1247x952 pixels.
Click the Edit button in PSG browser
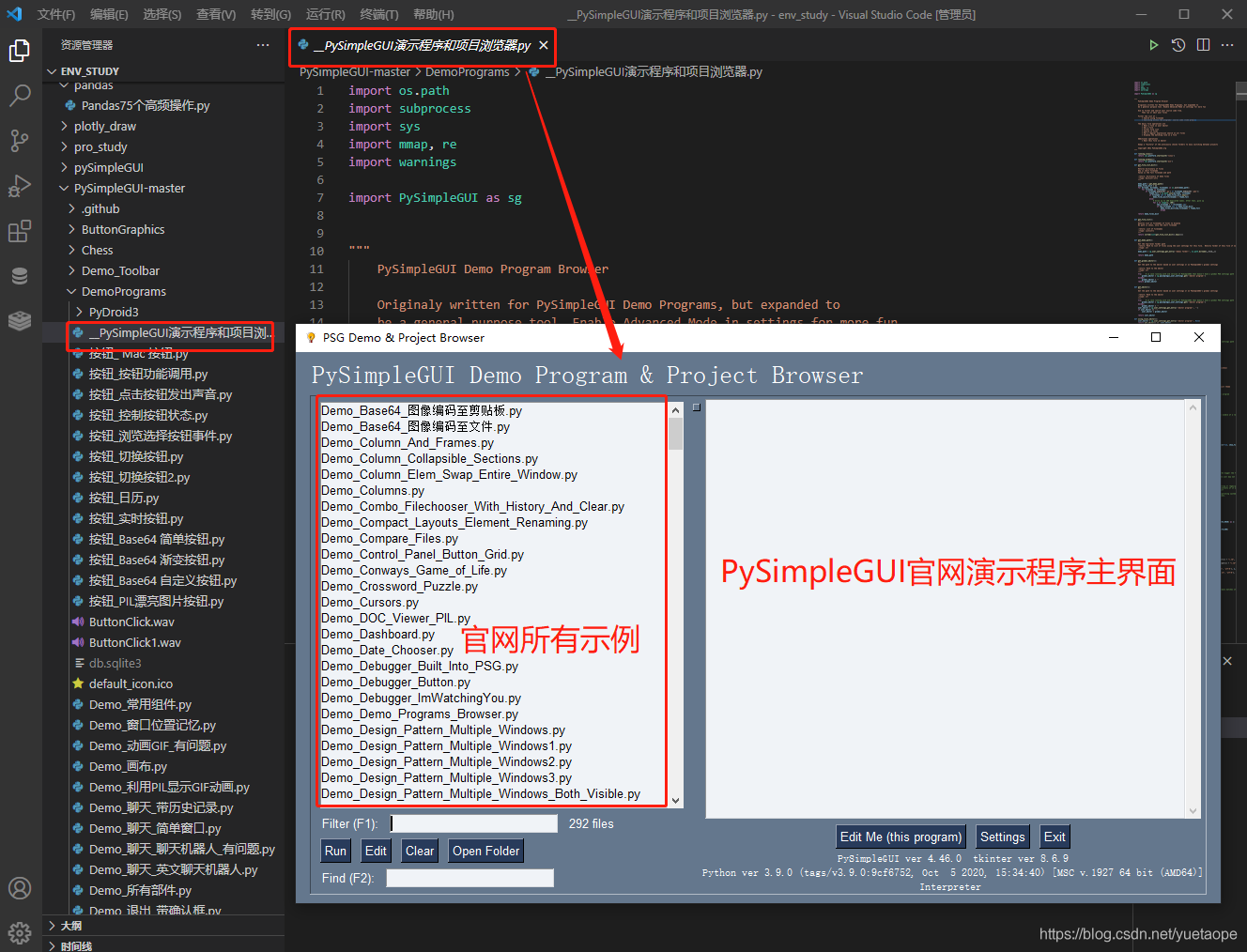point(376,851)
